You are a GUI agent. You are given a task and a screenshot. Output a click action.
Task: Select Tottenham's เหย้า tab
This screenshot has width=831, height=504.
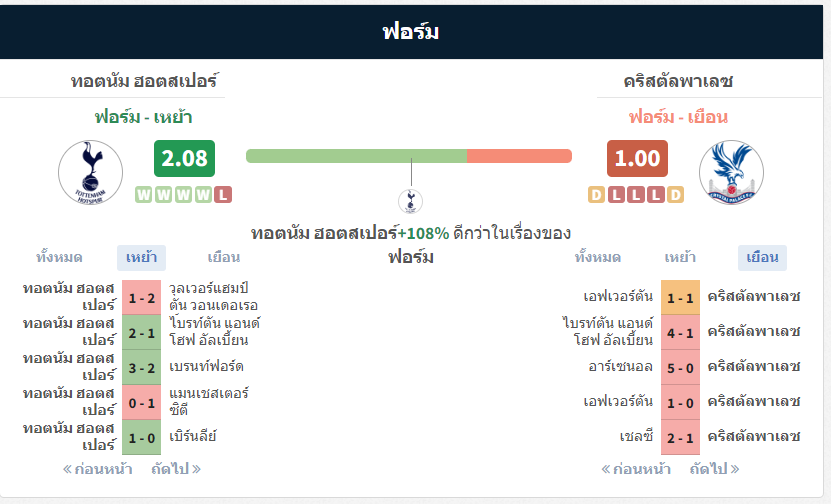click(x=142, y=258)
